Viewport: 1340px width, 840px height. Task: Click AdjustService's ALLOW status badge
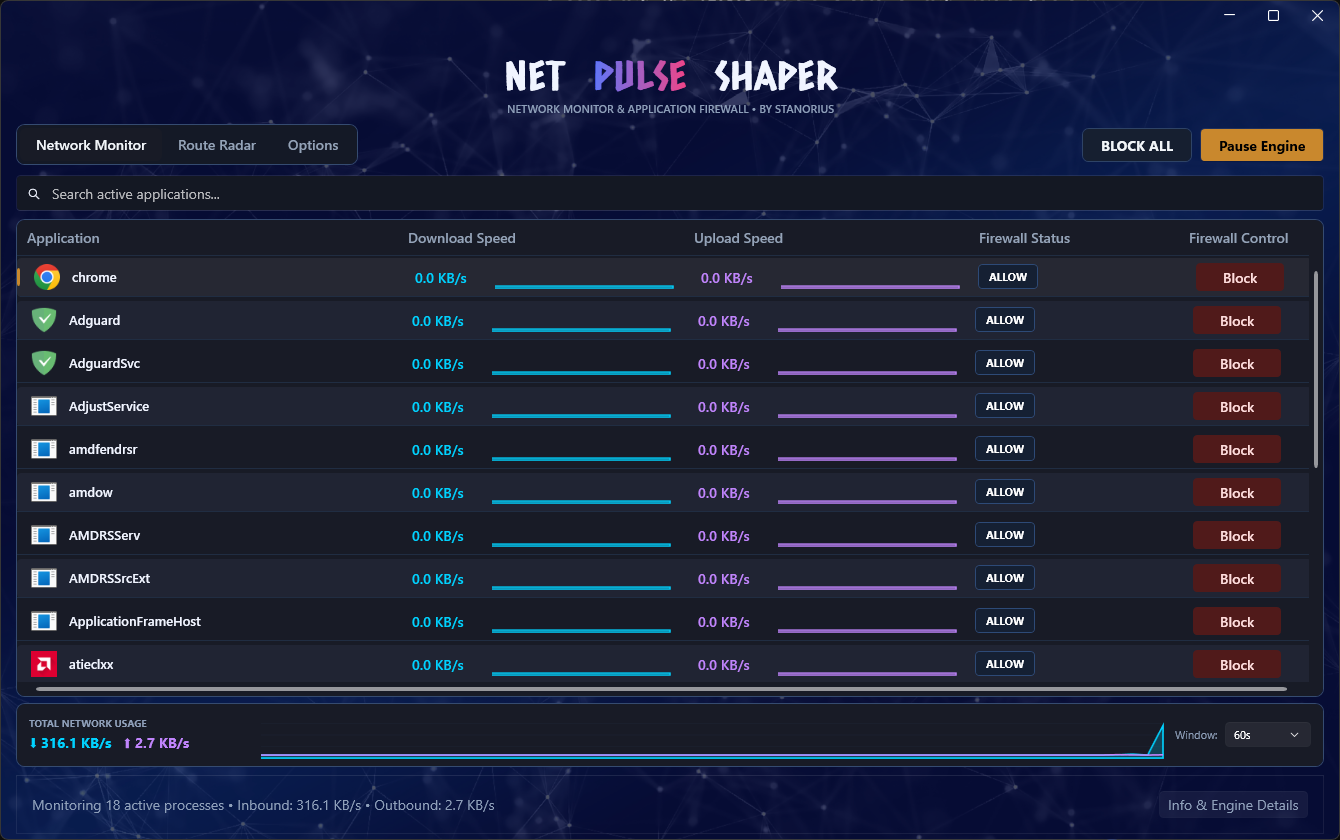coord(1005,406)
